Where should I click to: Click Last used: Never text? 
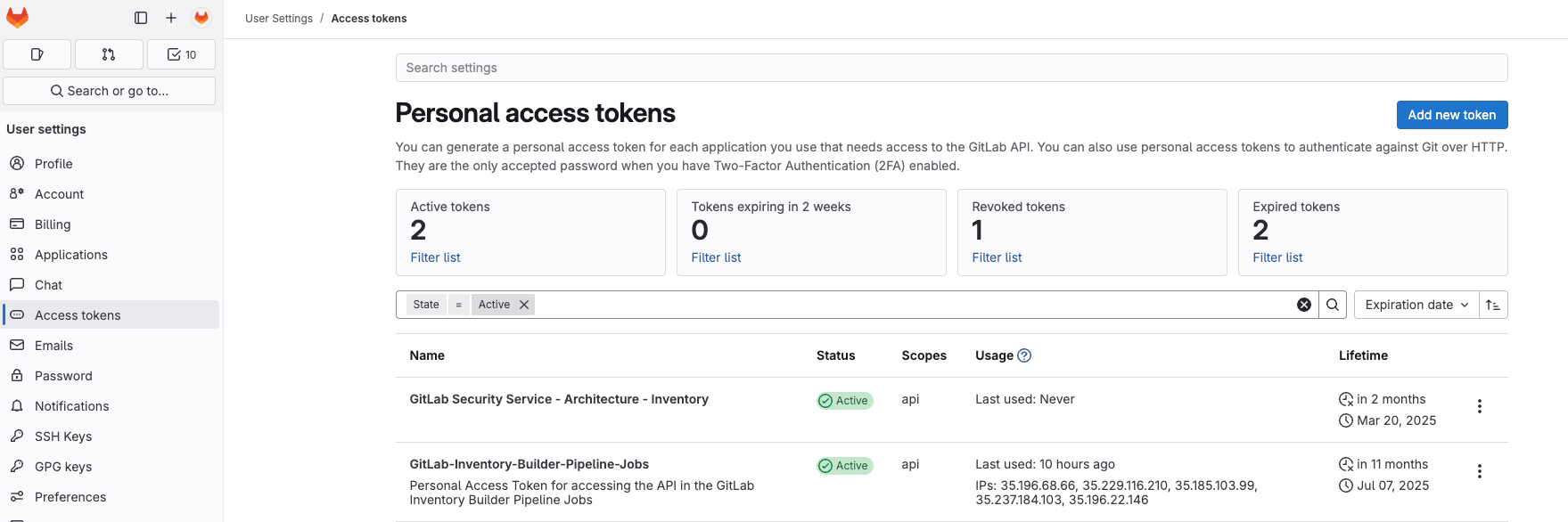coord(1025,399)
